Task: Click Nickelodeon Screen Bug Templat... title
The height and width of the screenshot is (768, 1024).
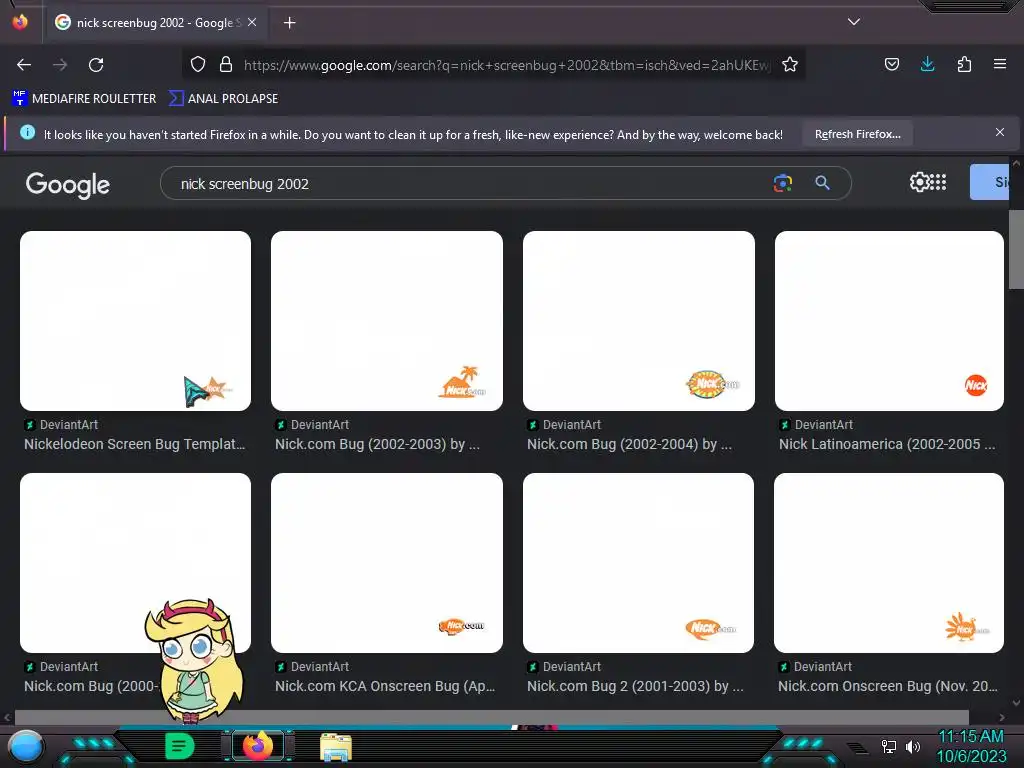Action: point(135,444)
